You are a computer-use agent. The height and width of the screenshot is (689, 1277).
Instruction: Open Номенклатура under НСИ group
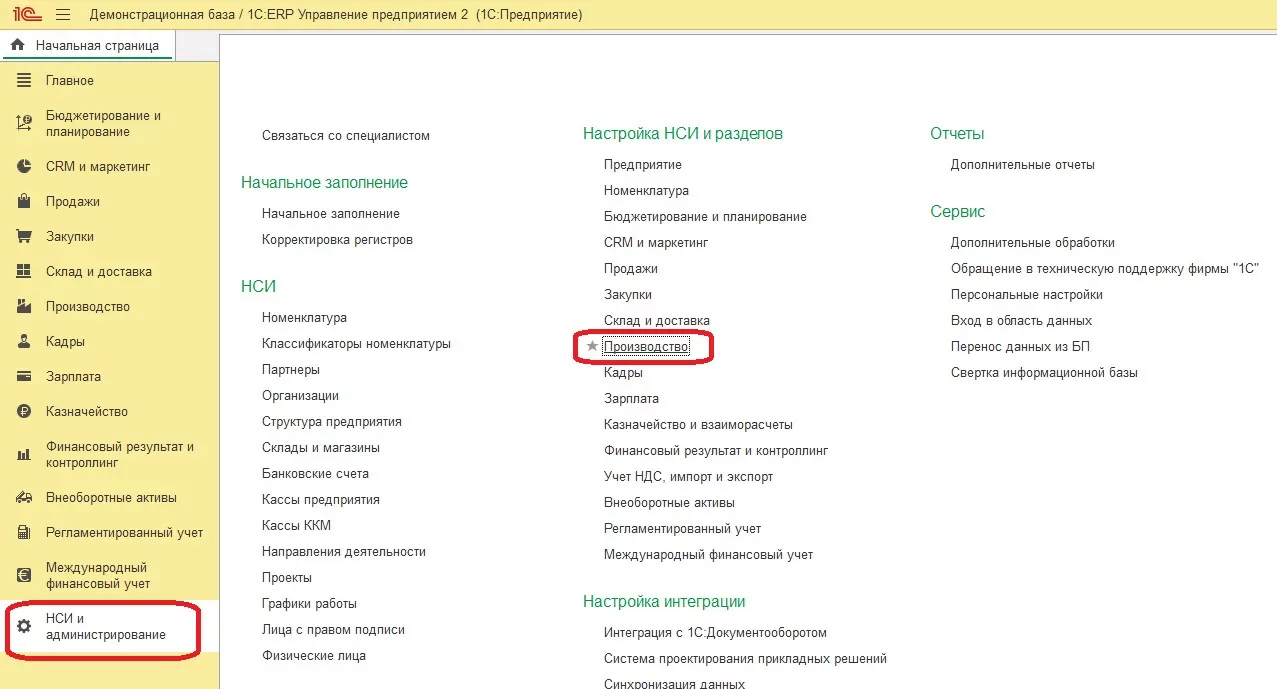point(305,317)
